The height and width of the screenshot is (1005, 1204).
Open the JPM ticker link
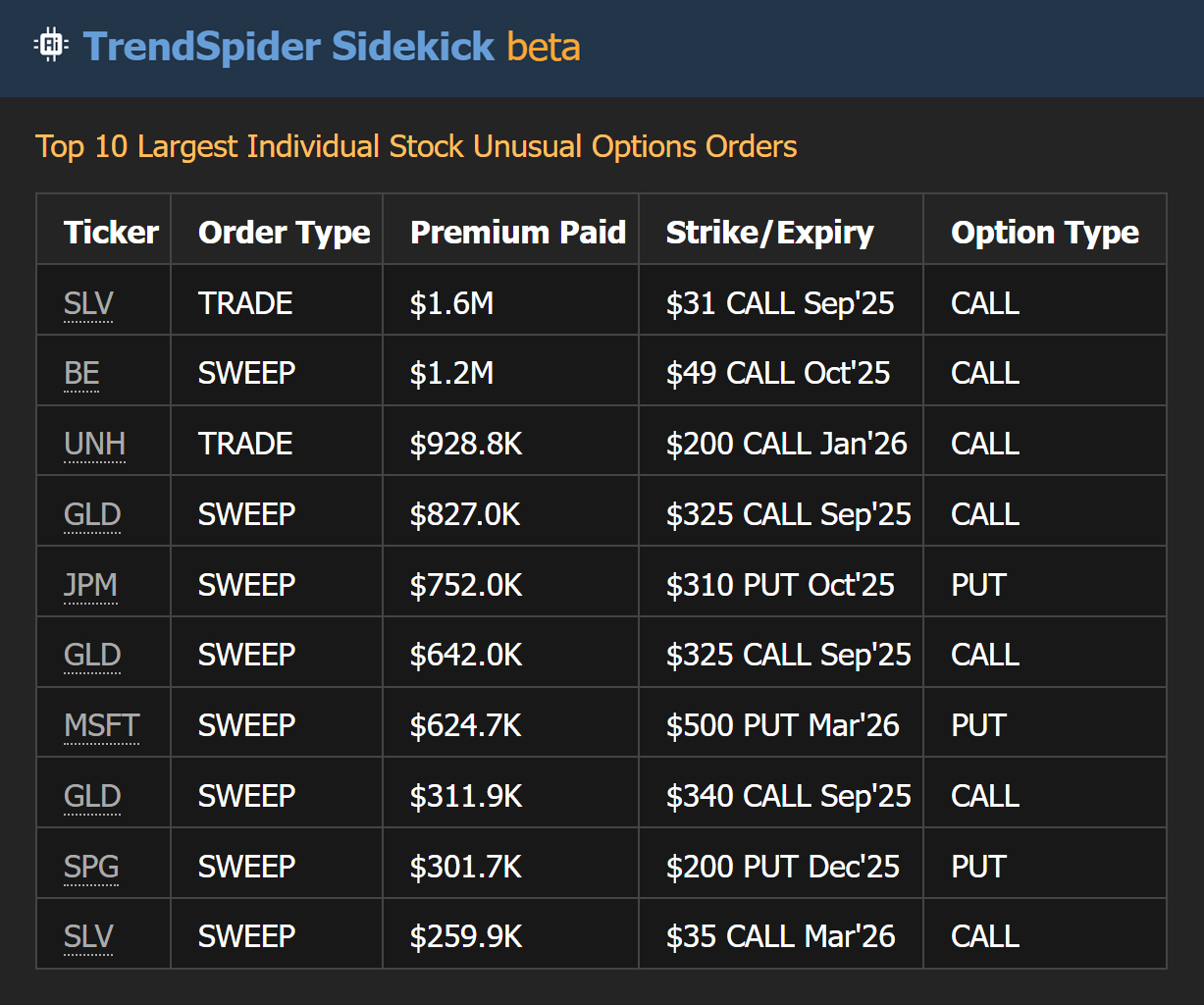point(90,585)
